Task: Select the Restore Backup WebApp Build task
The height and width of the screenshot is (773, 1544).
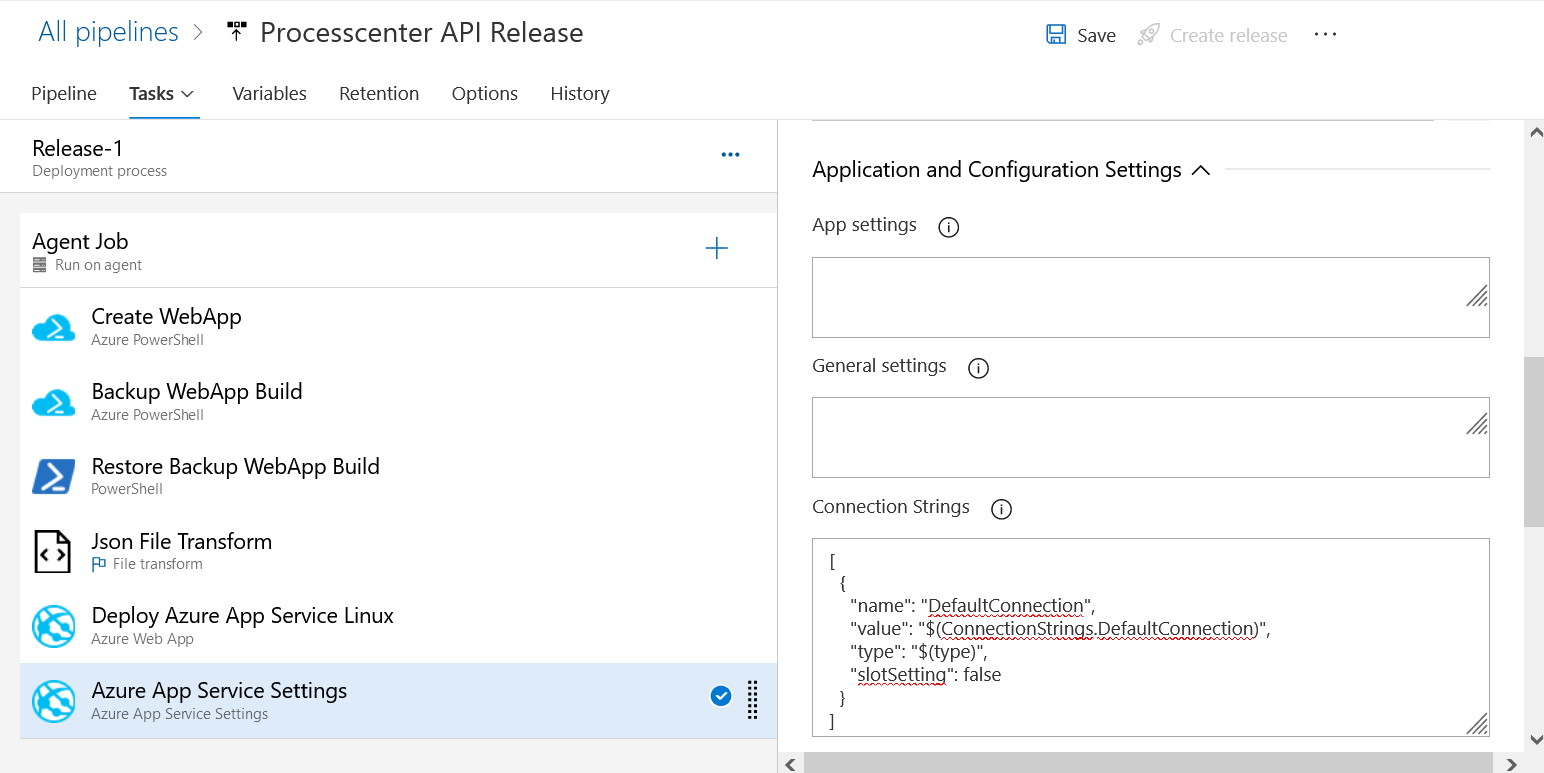Action: point(398,476)
